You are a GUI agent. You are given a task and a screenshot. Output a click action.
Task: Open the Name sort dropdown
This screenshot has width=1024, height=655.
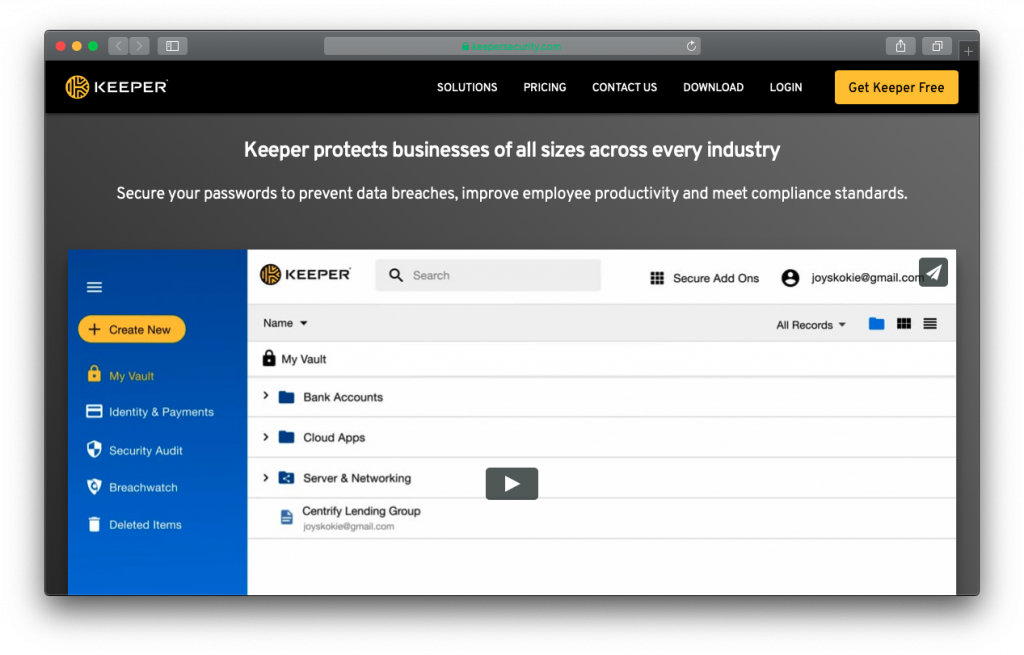coord(285,323)
